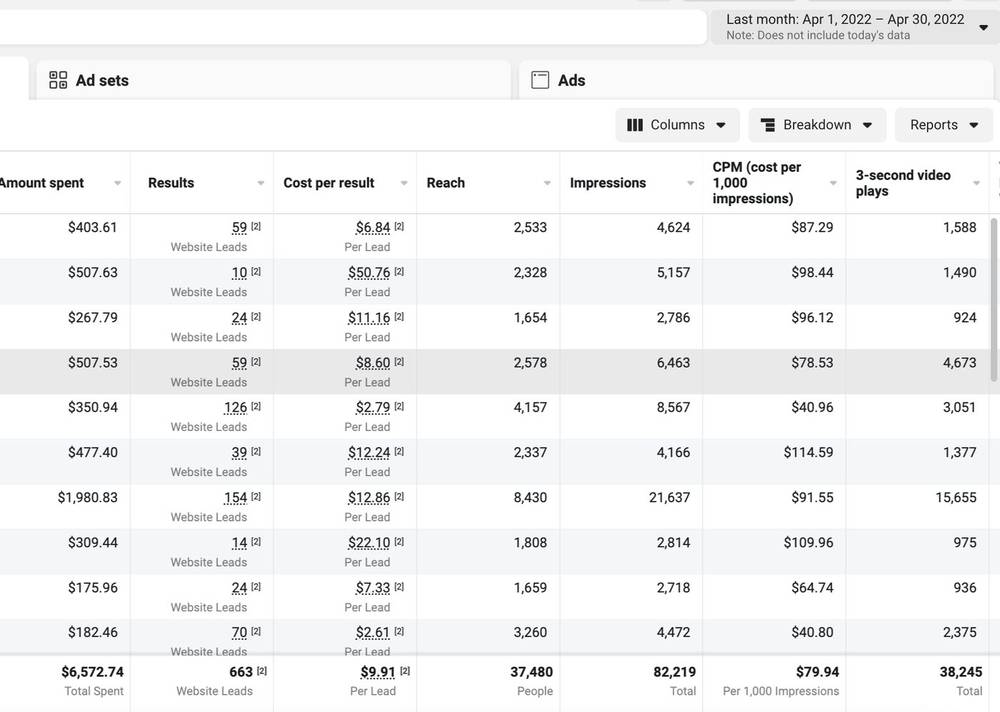Image resolution: width=1000 pixels, height=712 pixels.
Task: Open Results column header menu arrow
Action: point(260,183)
